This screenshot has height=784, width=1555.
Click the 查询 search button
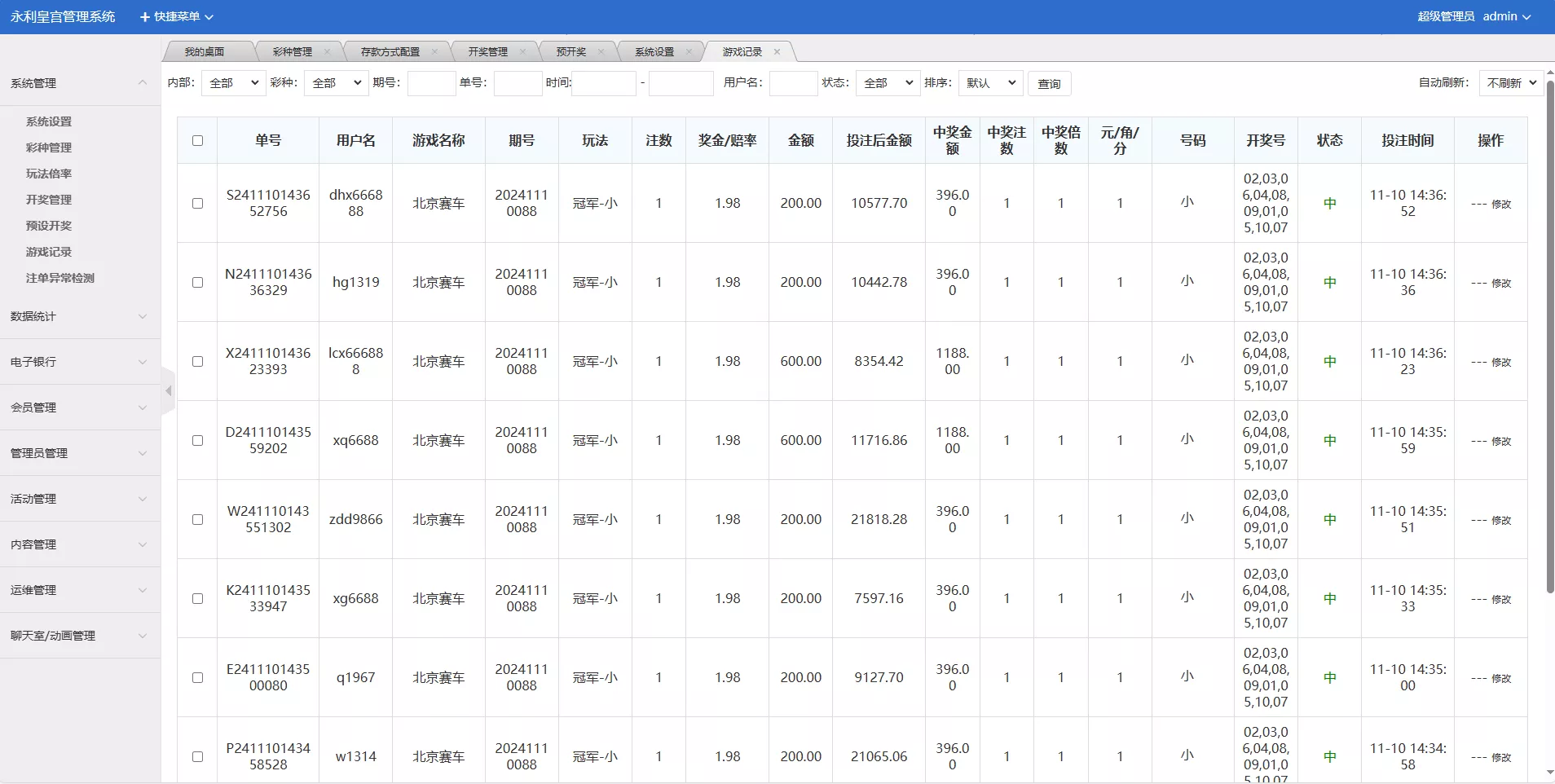[1049, 83]
